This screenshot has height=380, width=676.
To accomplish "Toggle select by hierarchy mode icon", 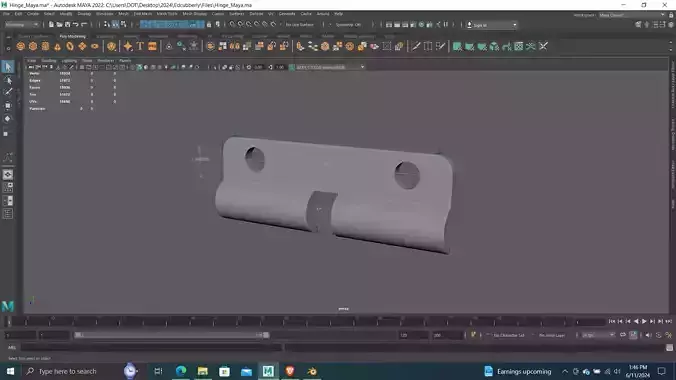I will click(x=107, y=25).
